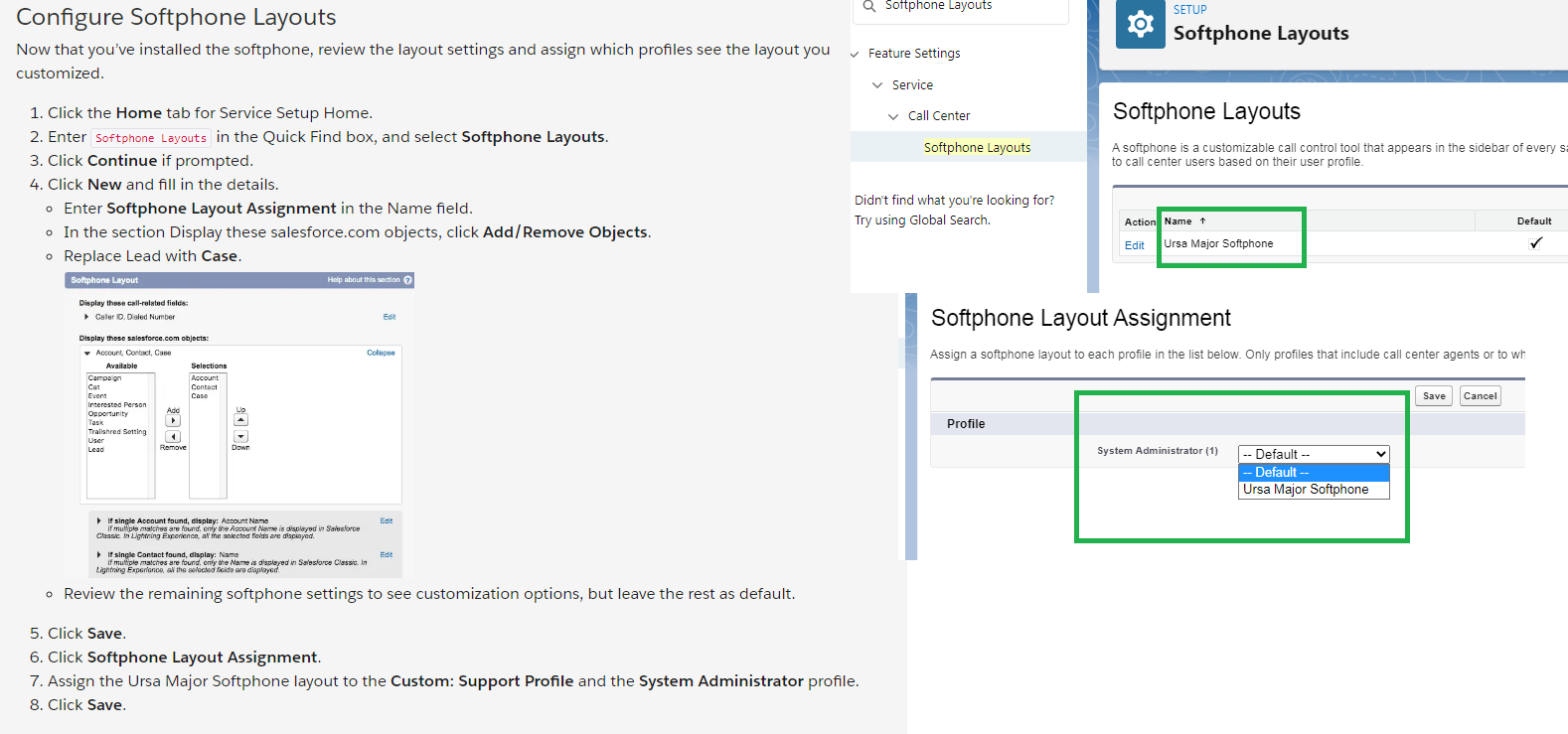Click Edit link beside Ursa Major Softphone
1568x734 pixels.
point(1134,245)
